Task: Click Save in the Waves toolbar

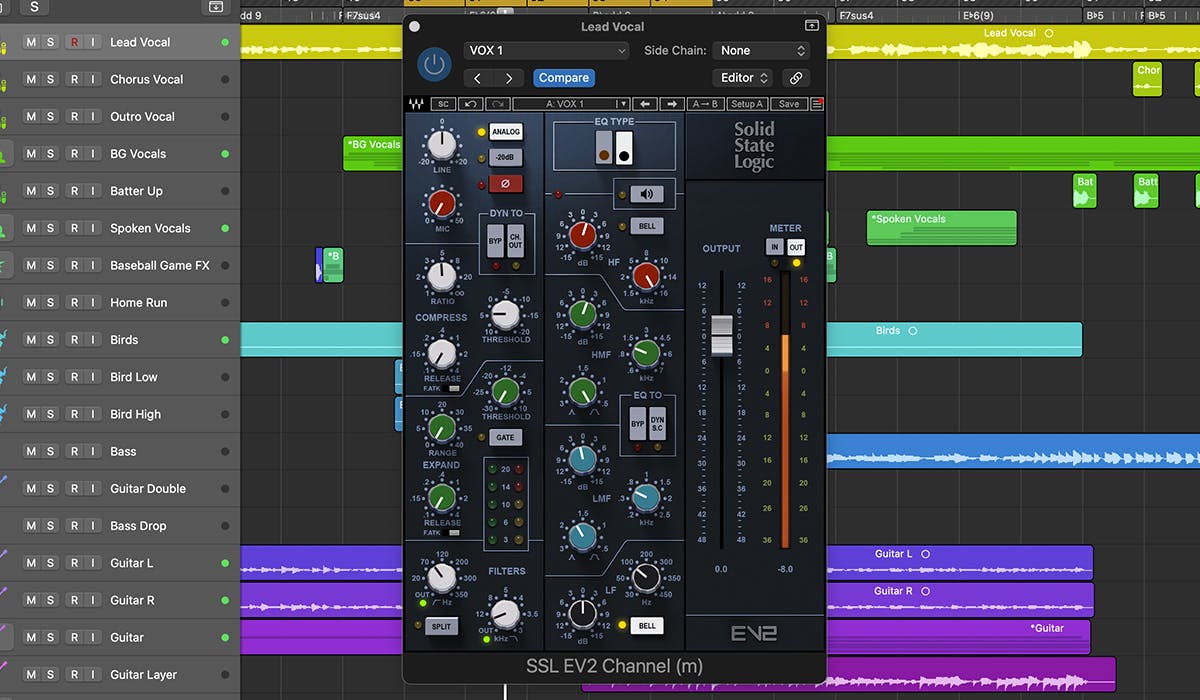Action: [x=789, y=103]
